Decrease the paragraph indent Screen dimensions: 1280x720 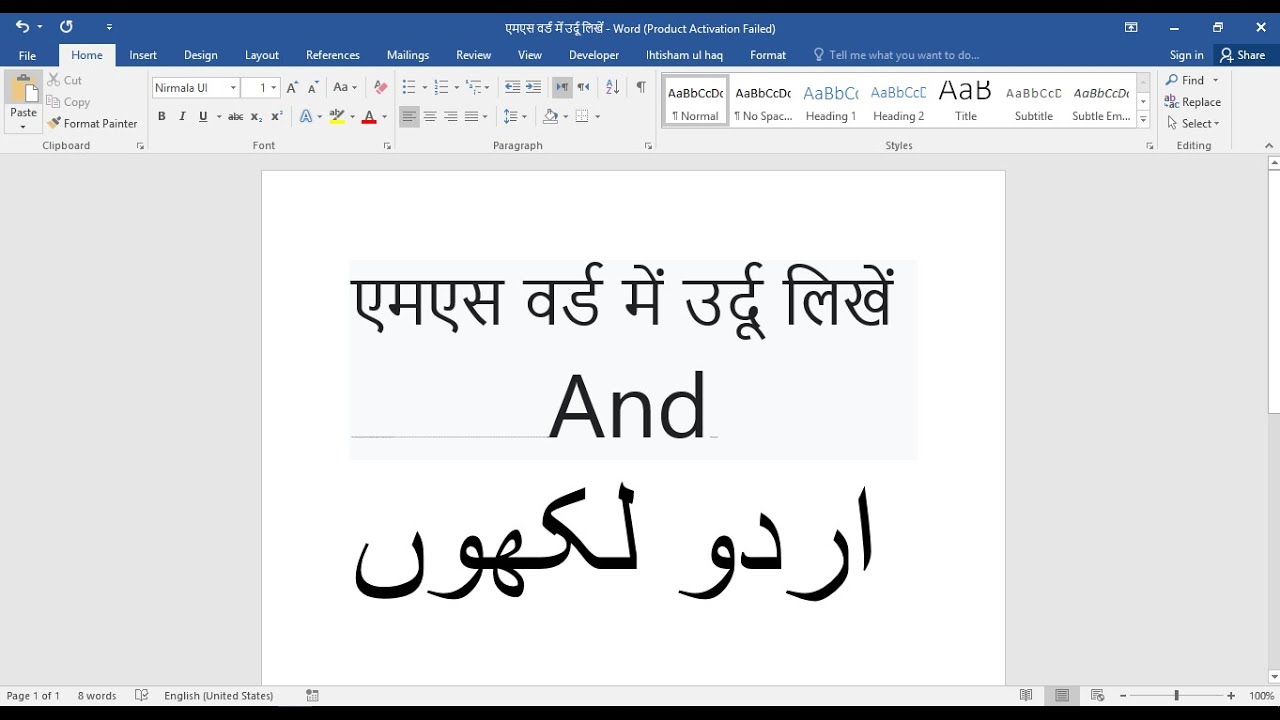pyautogui.click(x=512, y=88)
